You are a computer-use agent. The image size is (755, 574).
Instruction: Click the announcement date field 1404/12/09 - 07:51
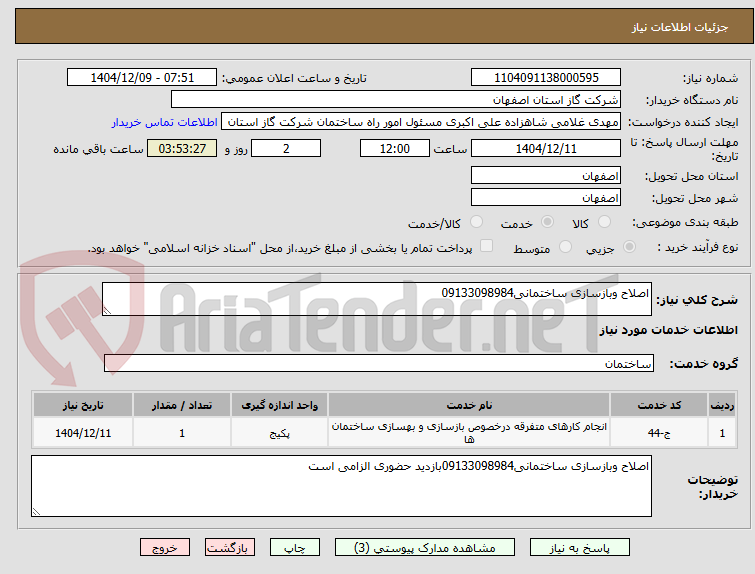coord(142,78)
